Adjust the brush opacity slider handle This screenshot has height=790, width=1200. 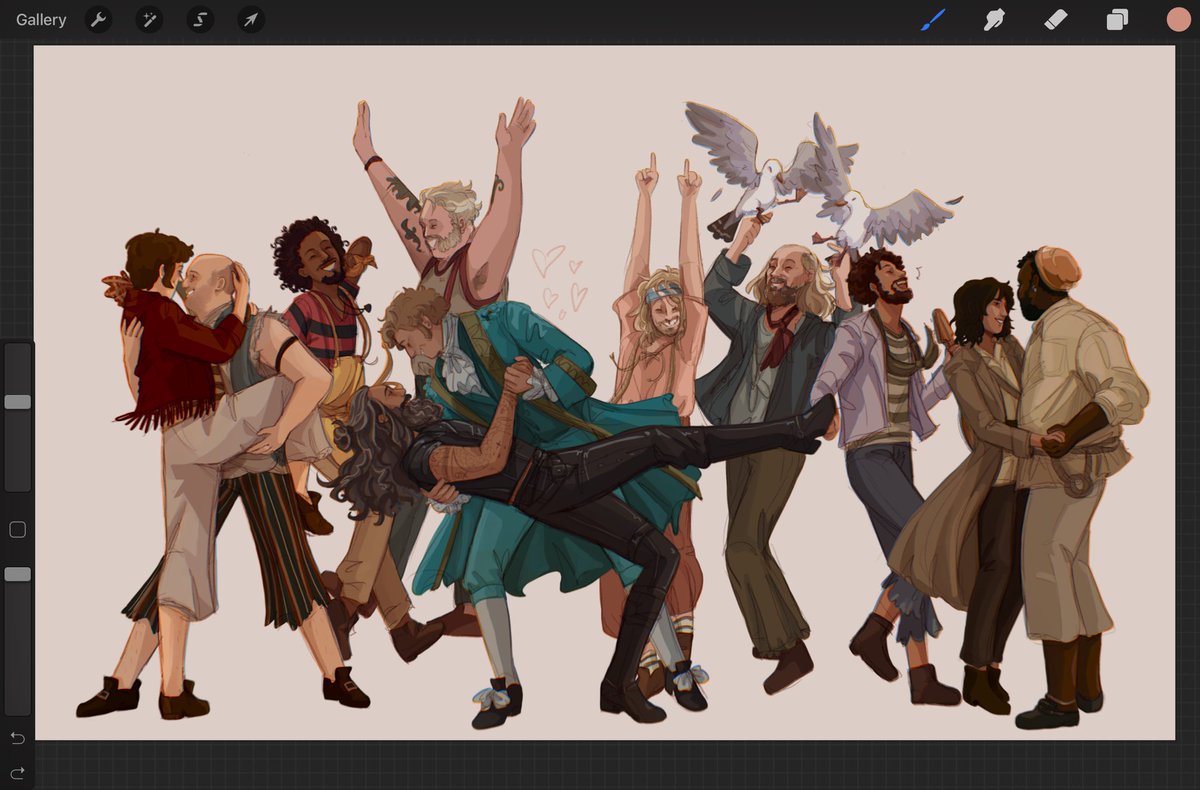click(x=18, y=574)
